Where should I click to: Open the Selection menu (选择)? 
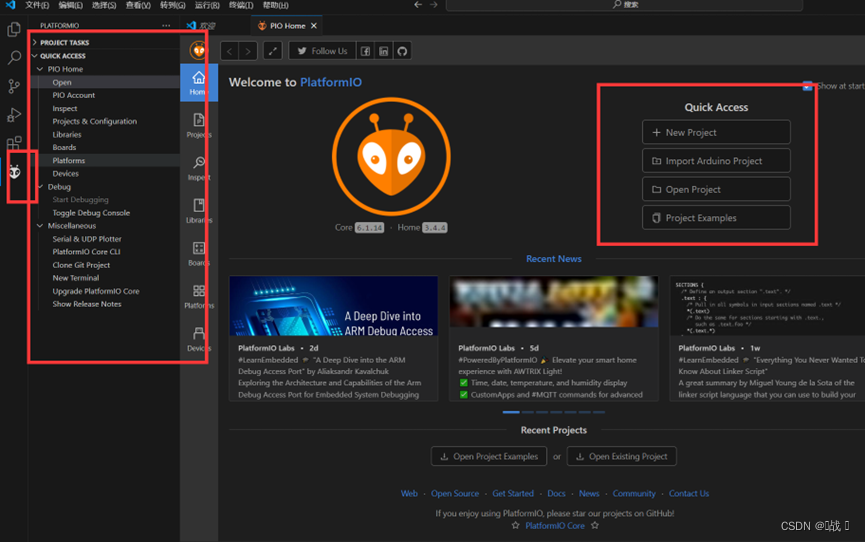click(x=104, y=5)
